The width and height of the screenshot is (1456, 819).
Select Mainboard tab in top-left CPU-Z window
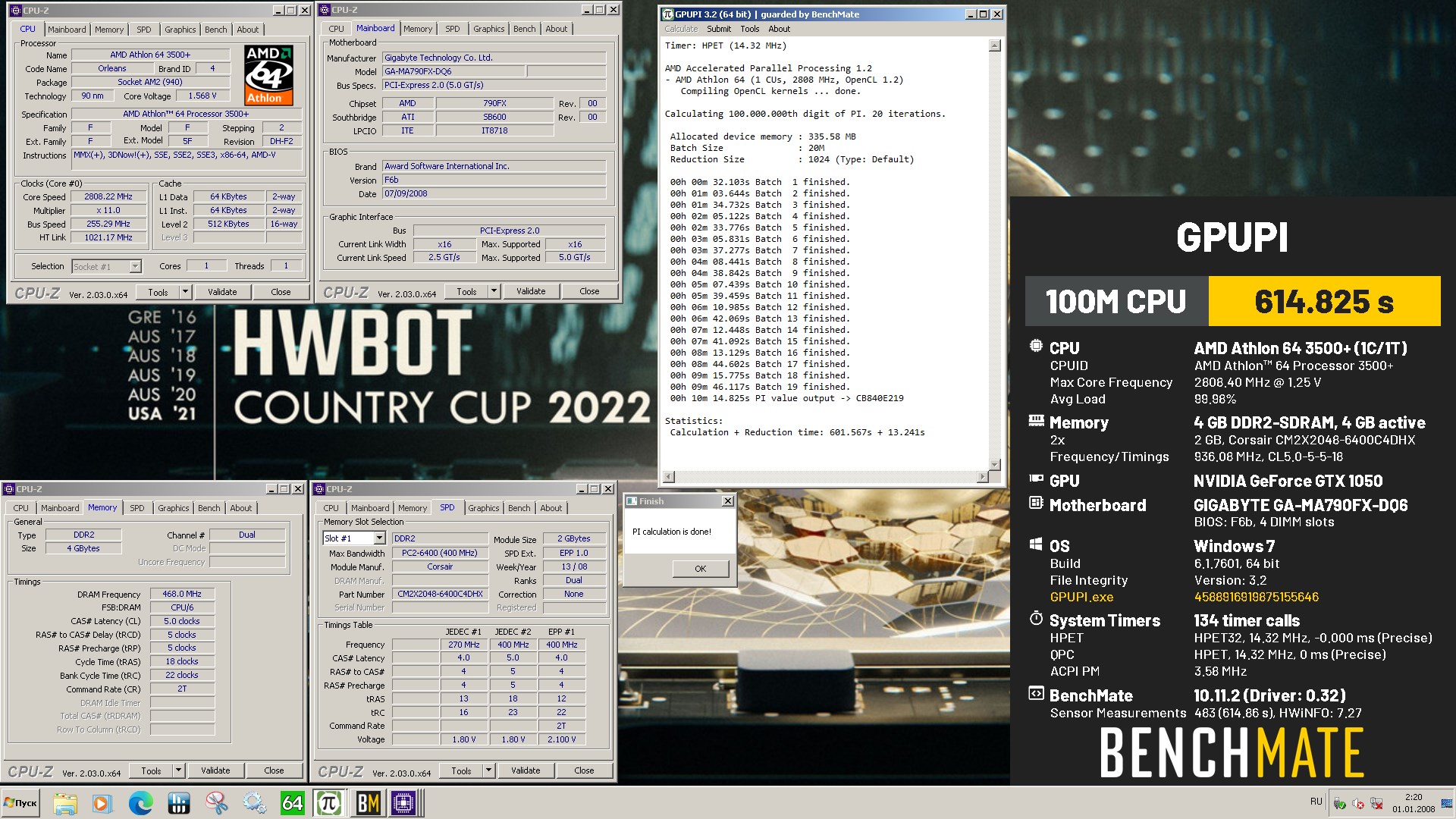67,30
